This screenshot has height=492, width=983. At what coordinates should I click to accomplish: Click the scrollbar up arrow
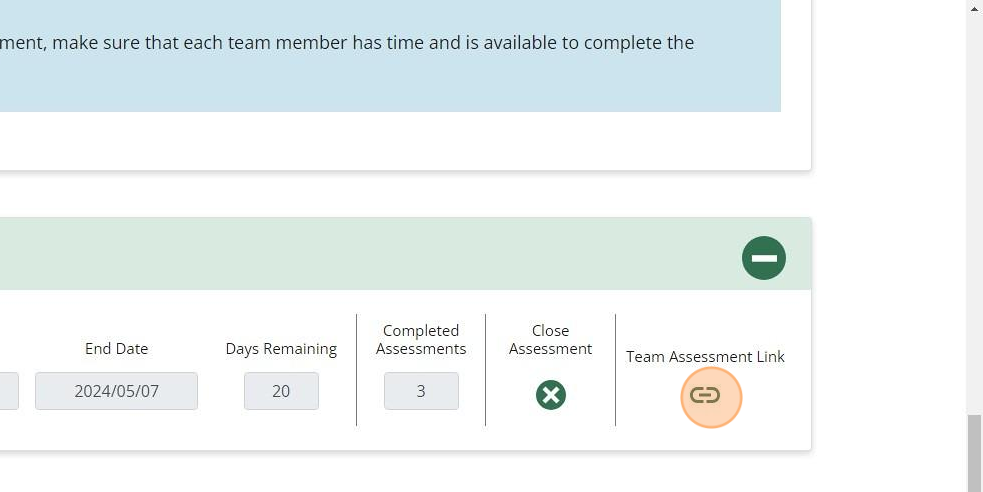(974, 8)
